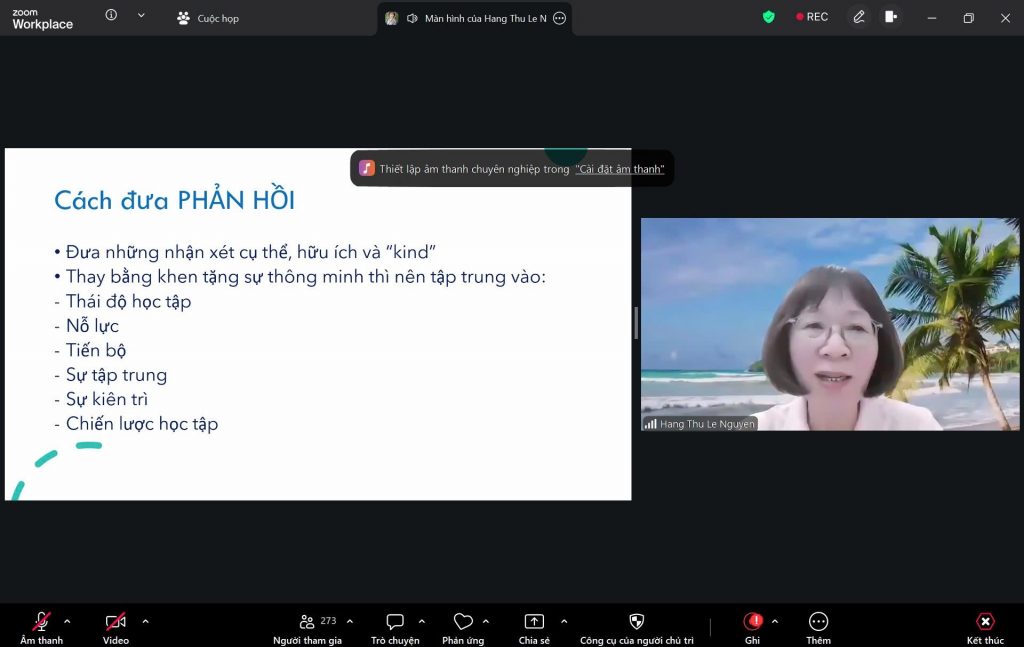Select the "Màn hình của Hang Thu Le N" tab

coord(475,18)
